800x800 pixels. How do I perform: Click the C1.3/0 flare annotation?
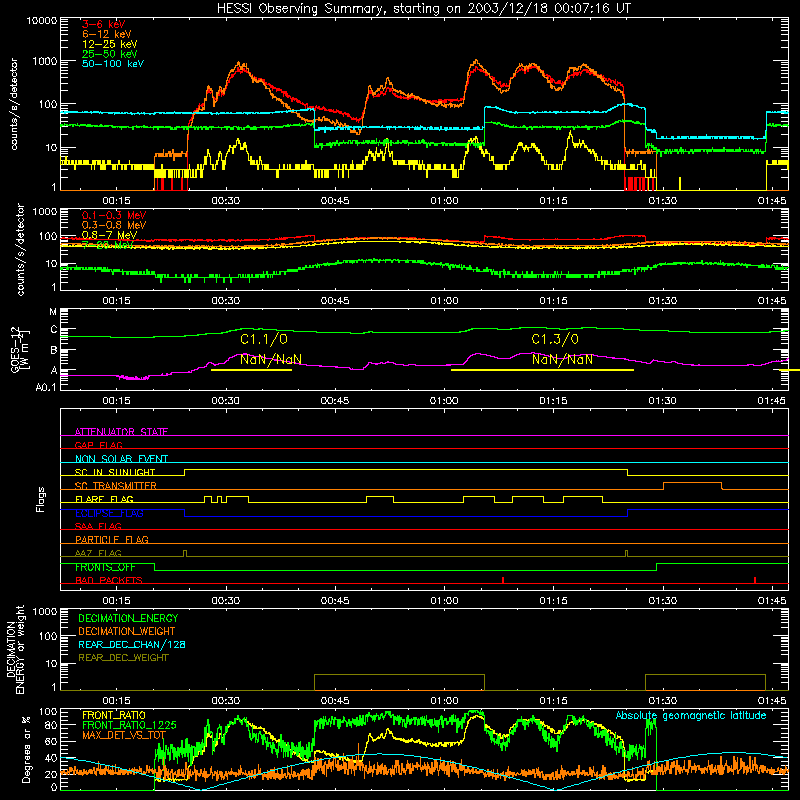coord(555,339)
